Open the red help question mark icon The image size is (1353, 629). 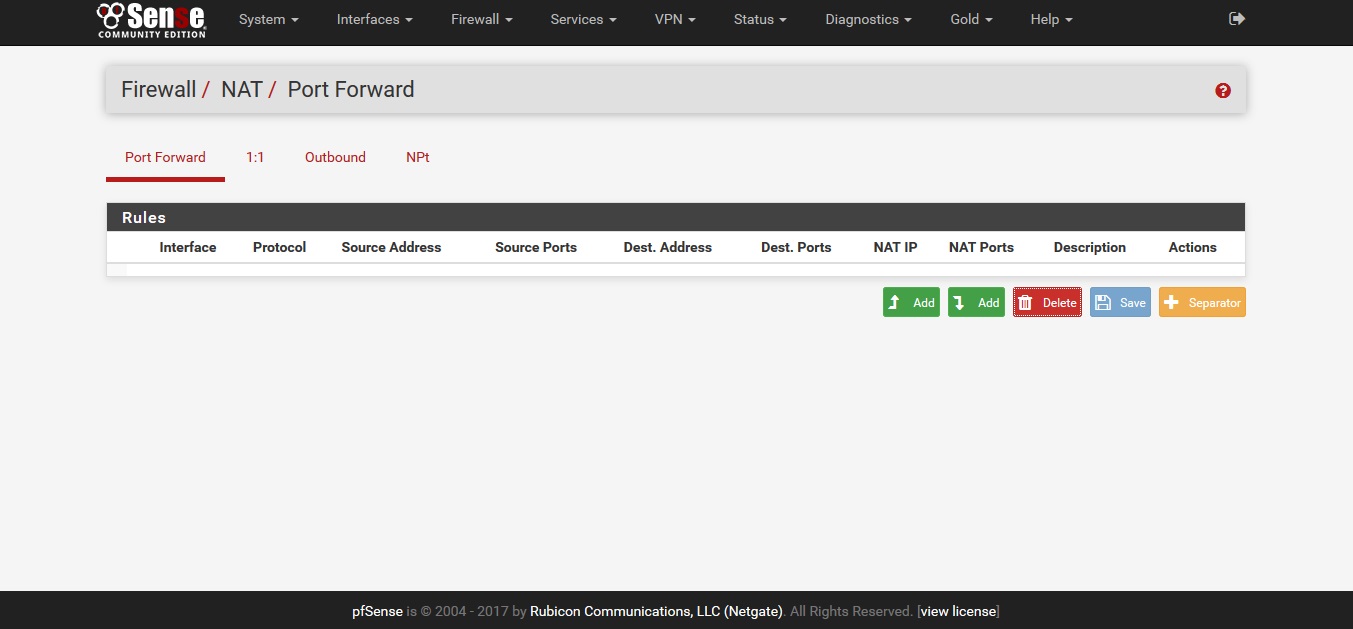(1222, 91)
